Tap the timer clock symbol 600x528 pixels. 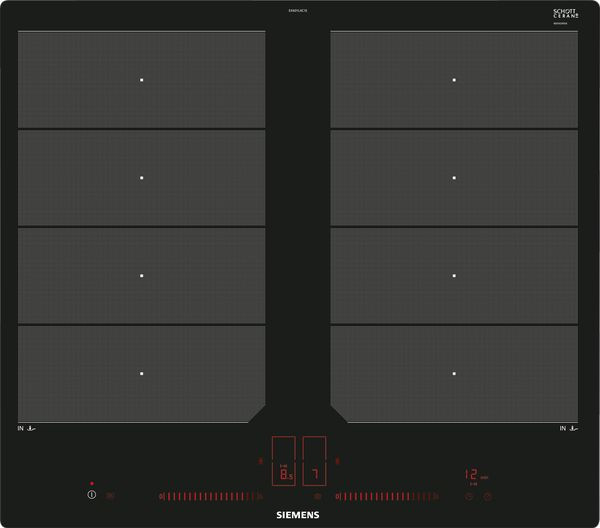pos(468,496)
